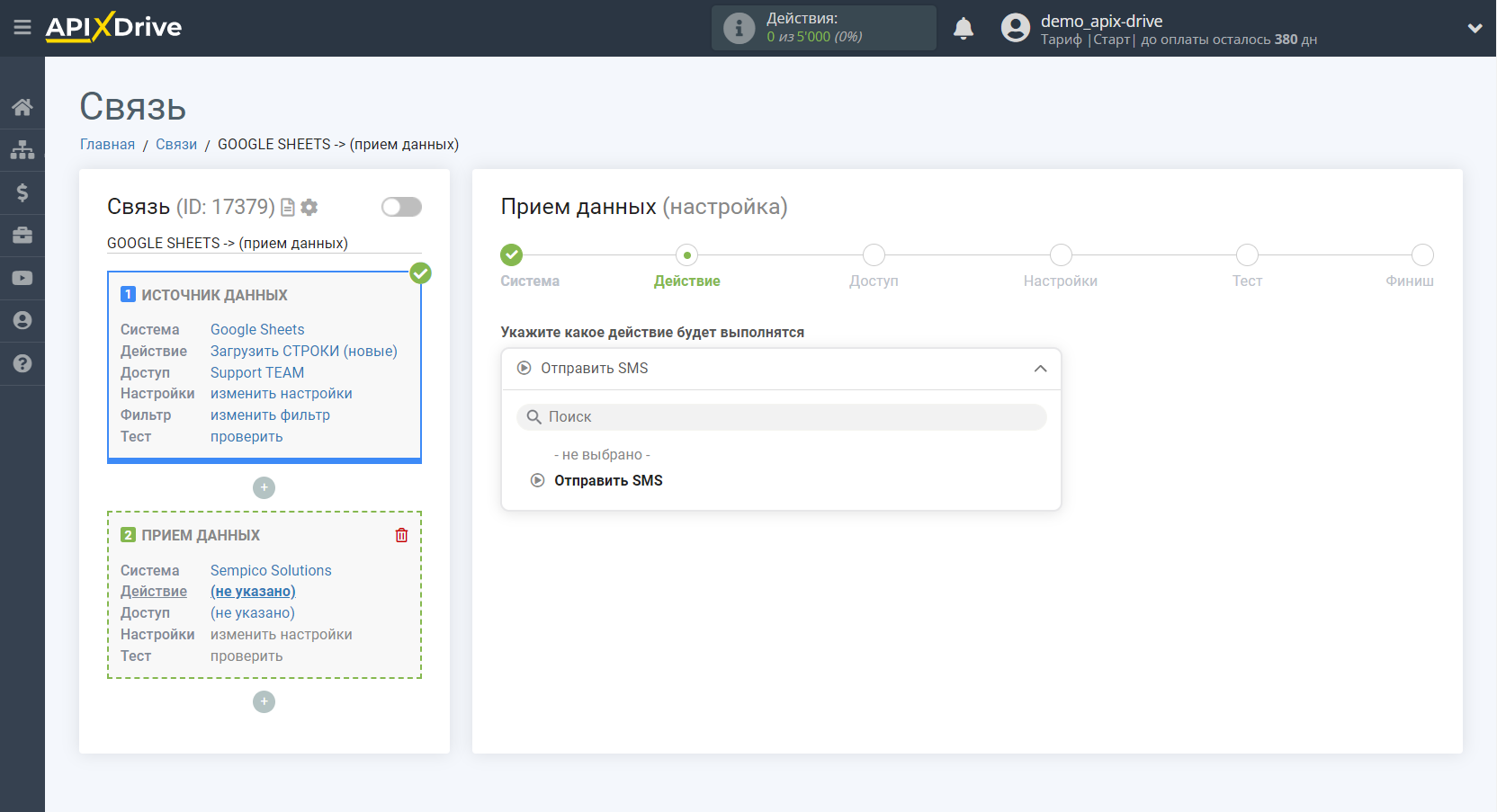Click the demo_apix-drive username
This screenshot has height=812, width=1497.
[x=1101, y=21]
